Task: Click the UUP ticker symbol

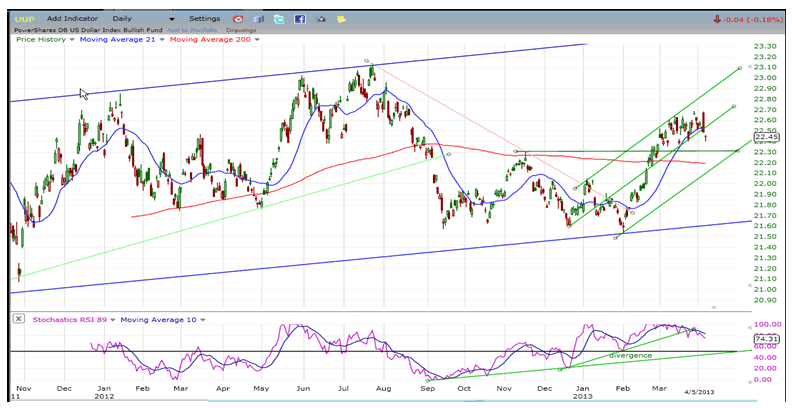Action: tap(22, 18)
